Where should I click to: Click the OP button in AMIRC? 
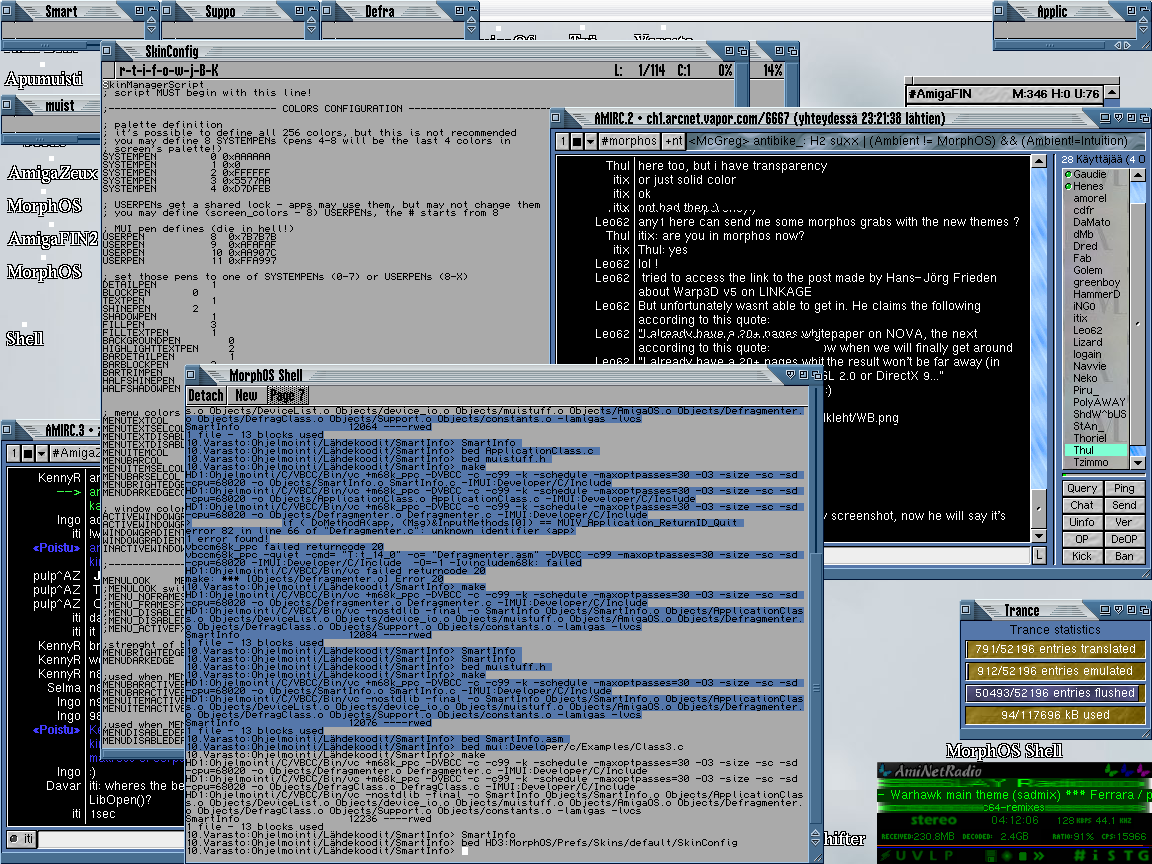[1081, 539]
